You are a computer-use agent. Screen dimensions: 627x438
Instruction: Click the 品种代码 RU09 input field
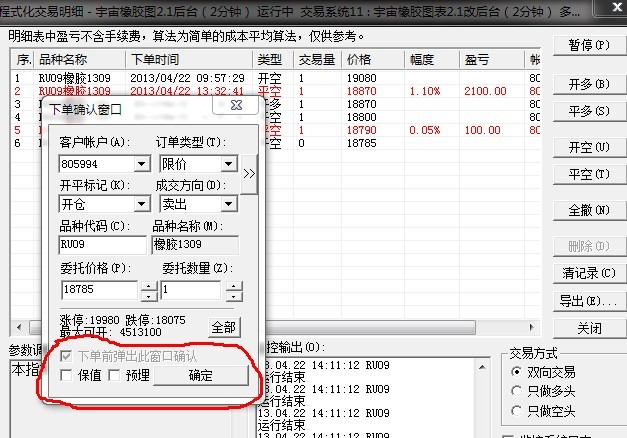pyautogui.click(x=103, y=244)
